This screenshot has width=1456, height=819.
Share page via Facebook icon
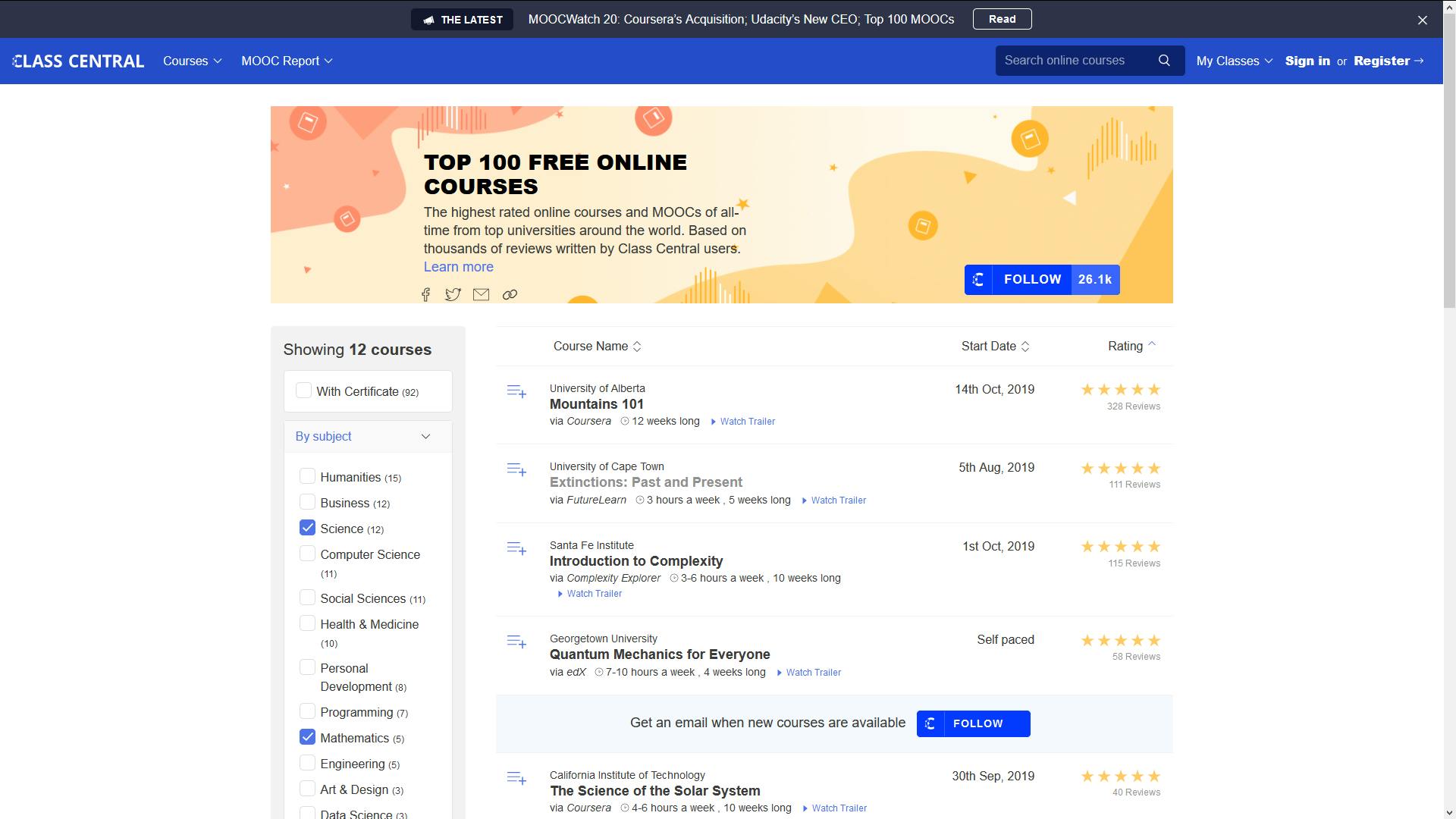click(x=426, y=295)
